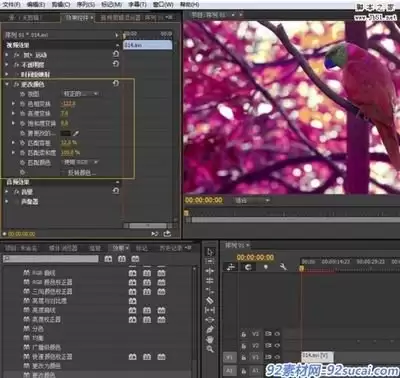The image size is (400, 378).
Task: Open the 编辑(E) menu
Action: [36, 4]
